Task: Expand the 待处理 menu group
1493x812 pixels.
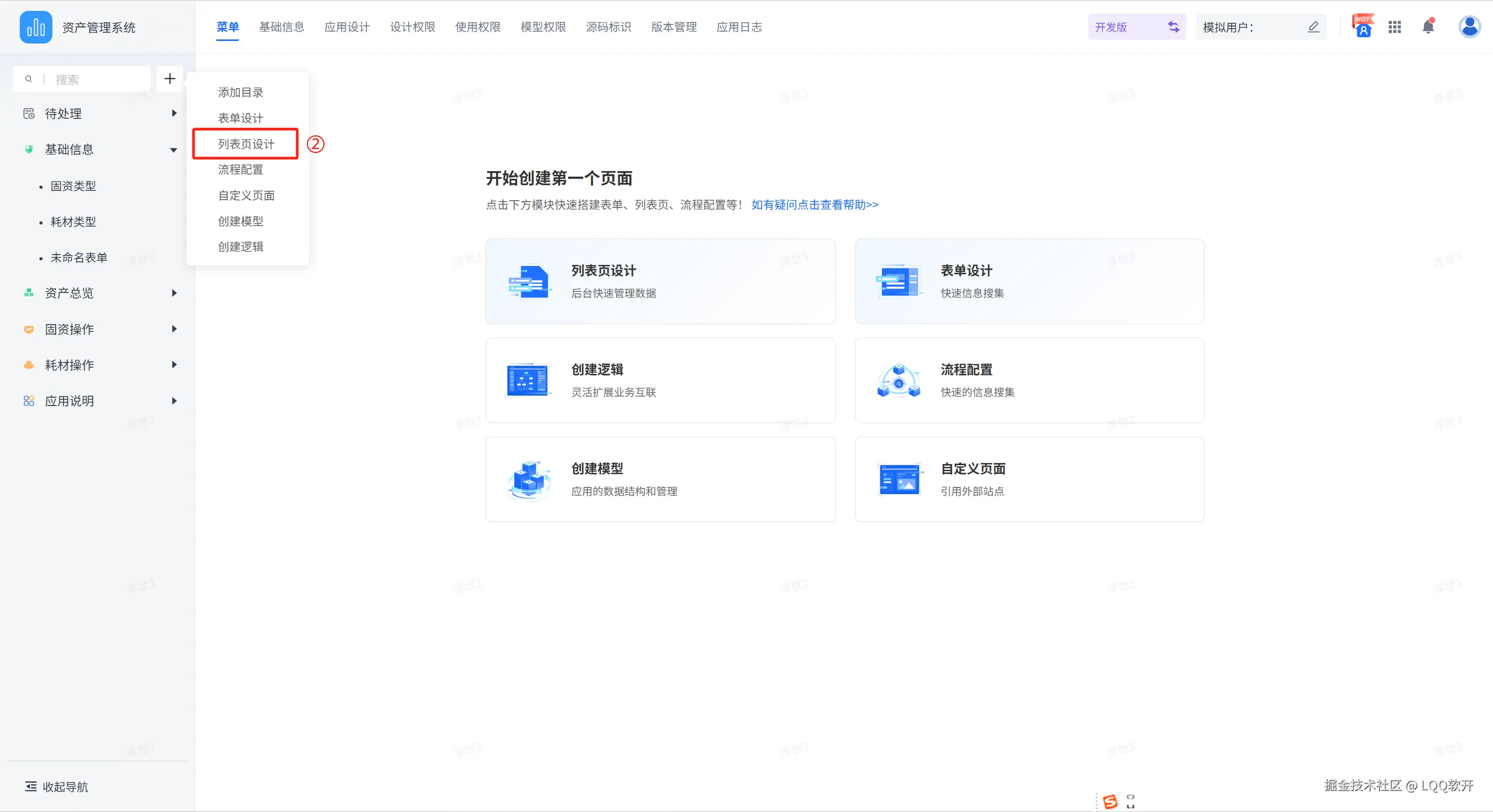Action: (x=173, y=114)
